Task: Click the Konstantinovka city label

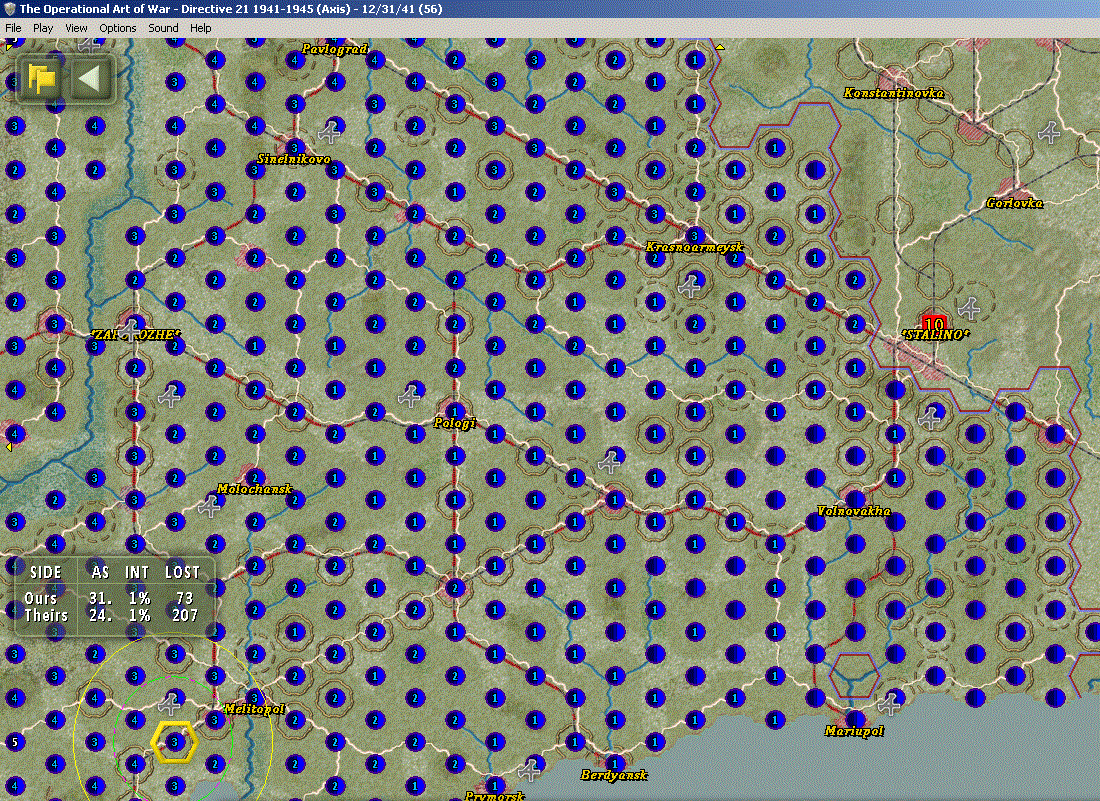Action: [x=894, y=93]
